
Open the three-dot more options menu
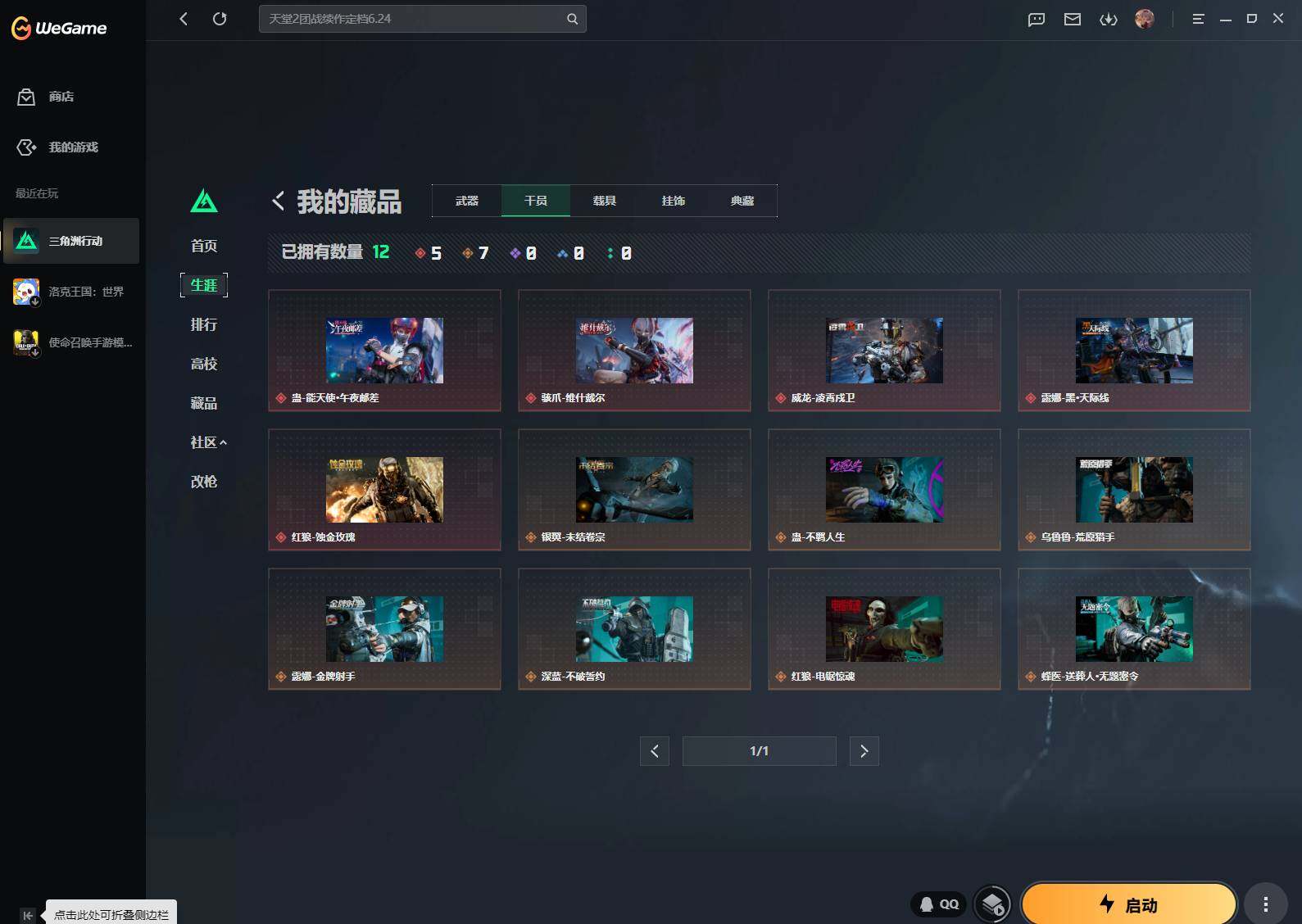pyautogui.click(x=1266, y=904)
